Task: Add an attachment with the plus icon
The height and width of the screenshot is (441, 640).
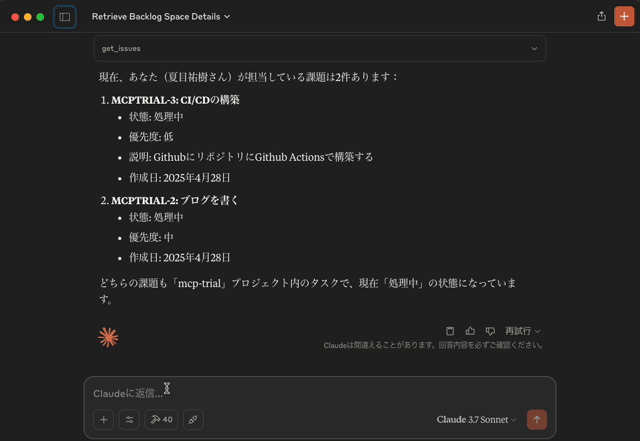Action: point(103,419)
